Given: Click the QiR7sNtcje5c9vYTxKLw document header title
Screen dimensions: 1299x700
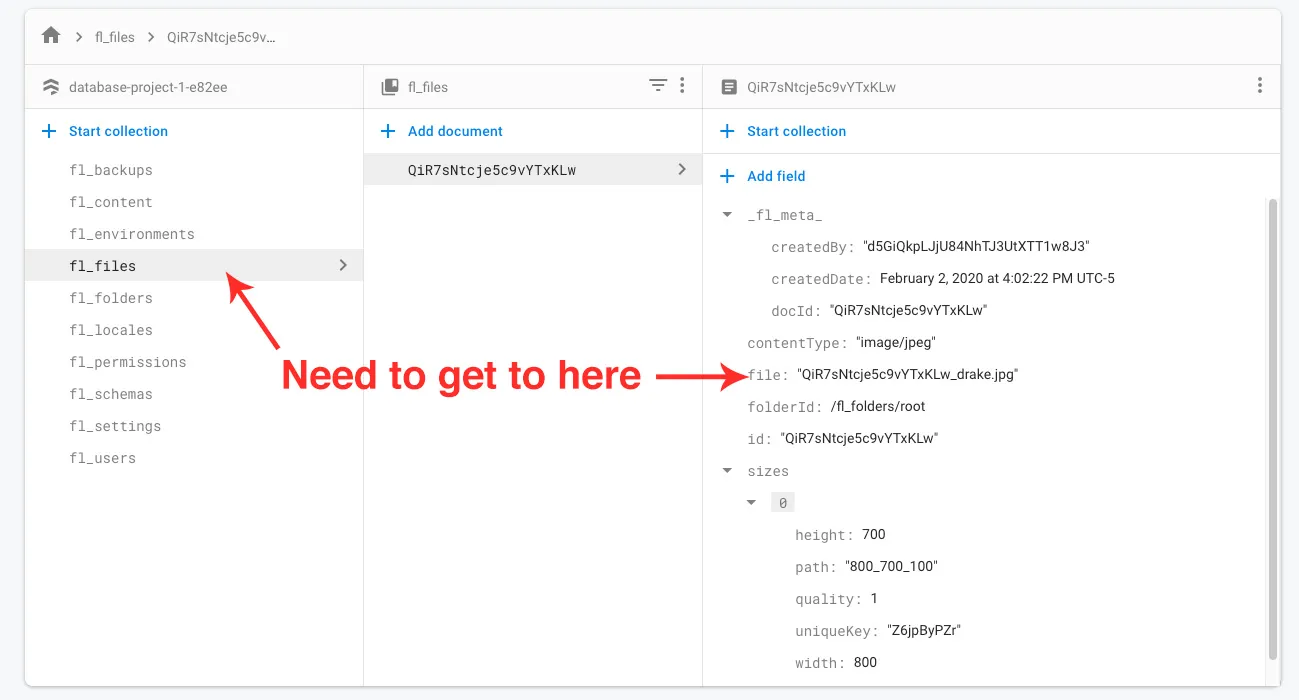Looking at the screenshot, I should coord(821,87).
